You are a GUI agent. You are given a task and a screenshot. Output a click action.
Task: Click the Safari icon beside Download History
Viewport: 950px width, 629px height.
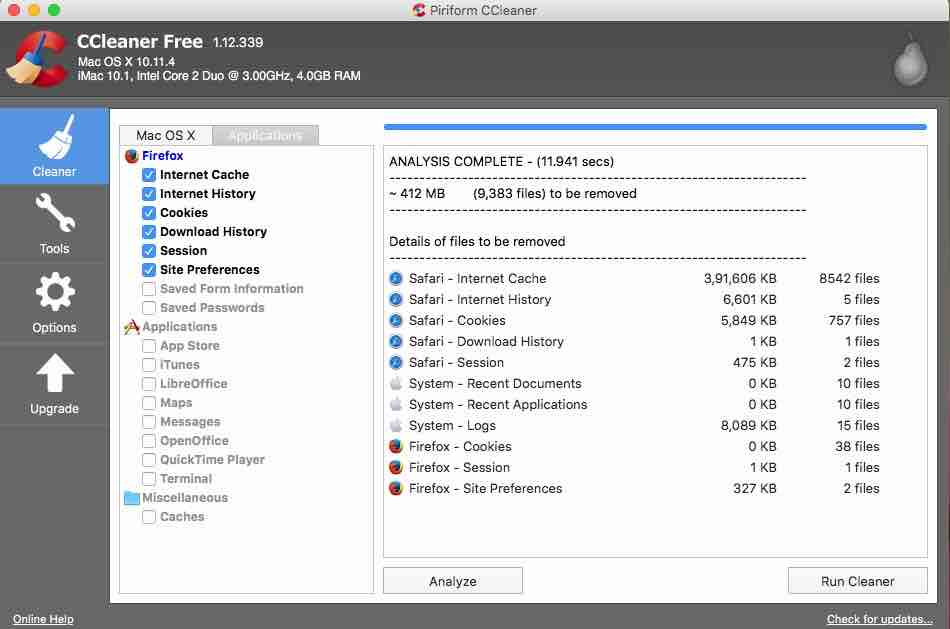(396, 342)
